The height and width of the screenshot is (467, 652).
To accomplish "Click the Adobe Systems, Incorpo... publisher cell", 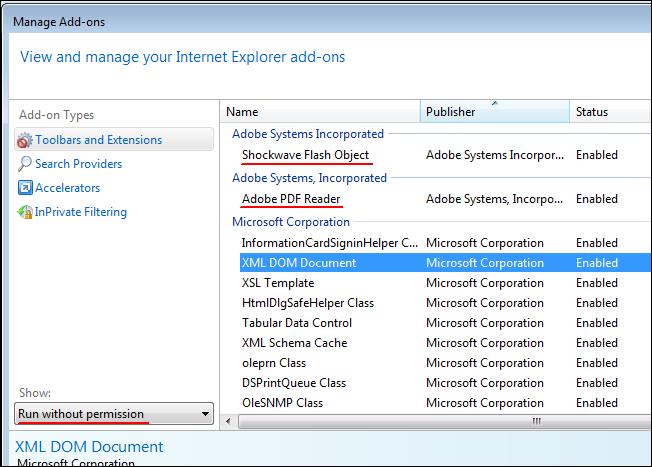I will (494, 199).
